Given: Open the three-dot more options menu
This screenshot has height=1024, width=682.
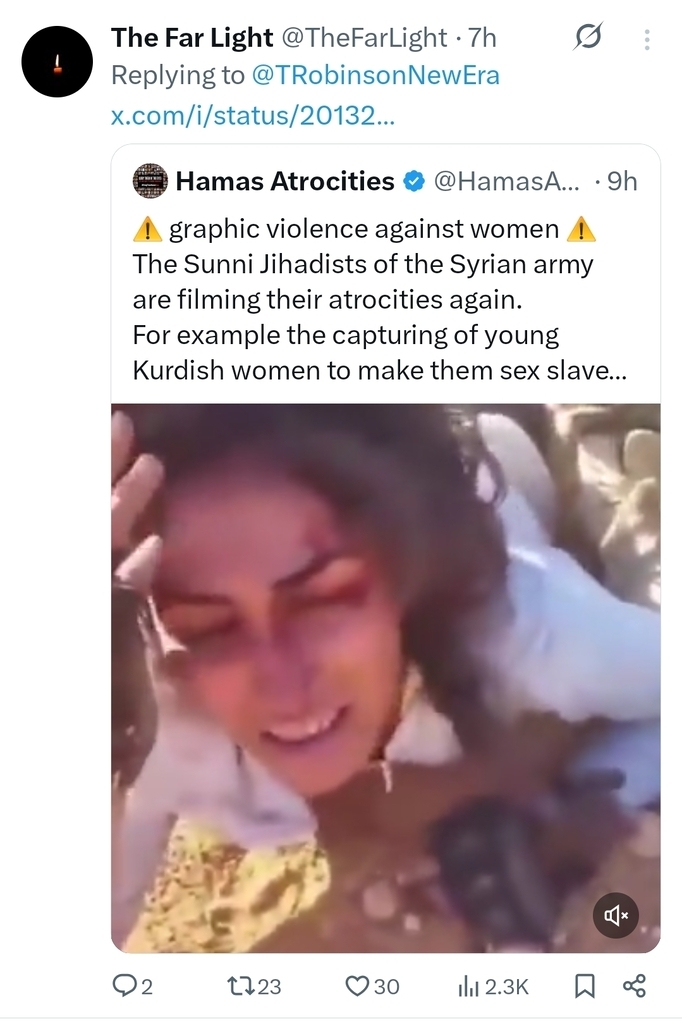Looking at the screenshot, I should pyautogui.click(x=646, y=40).
